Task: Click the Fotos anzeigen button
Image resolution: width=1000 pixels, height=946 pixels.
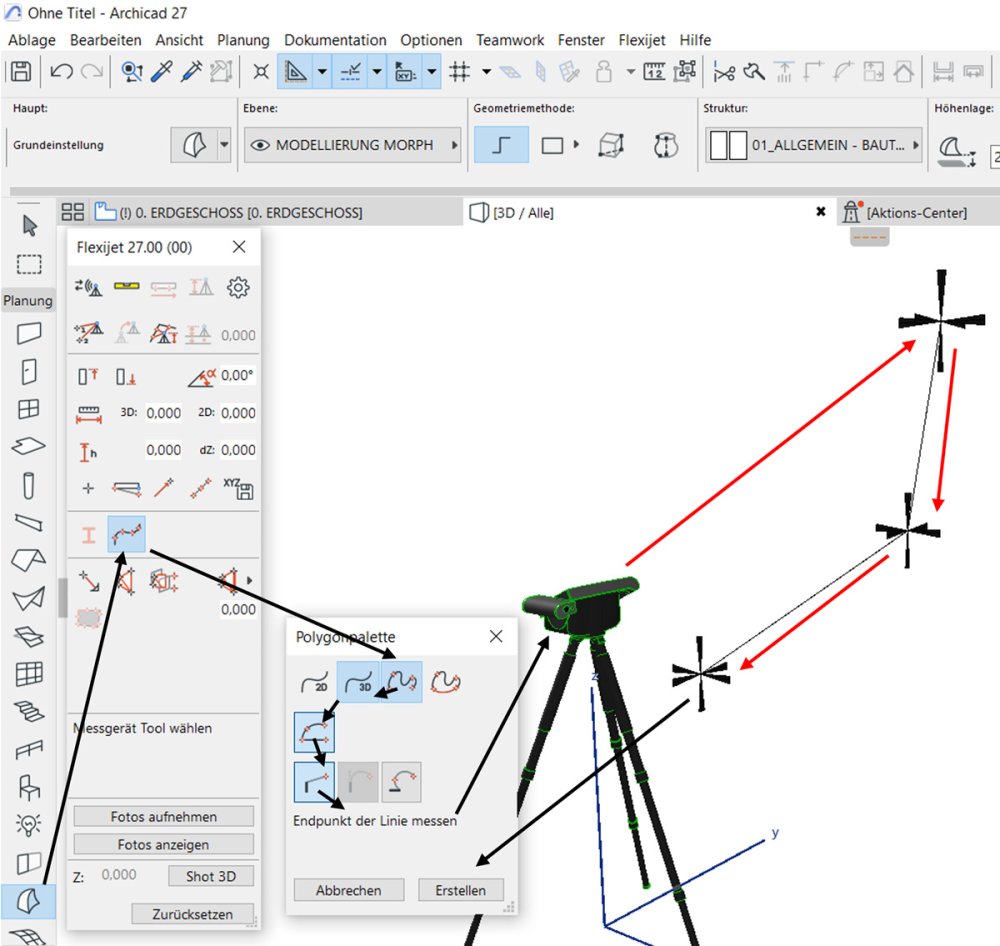Action: (164, 844)
